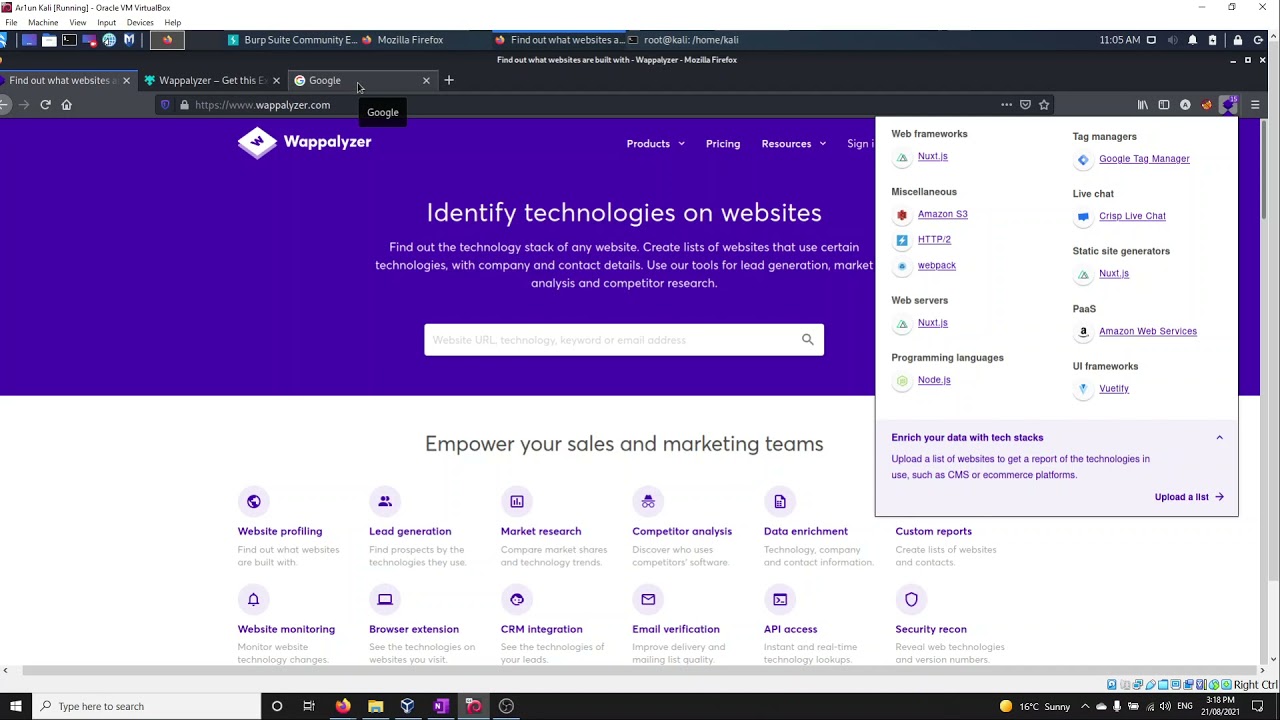This screenshot has width=1280, height=720.
Task: Open the Firefox hamburger menu
Action: (x=1255, y=105)
